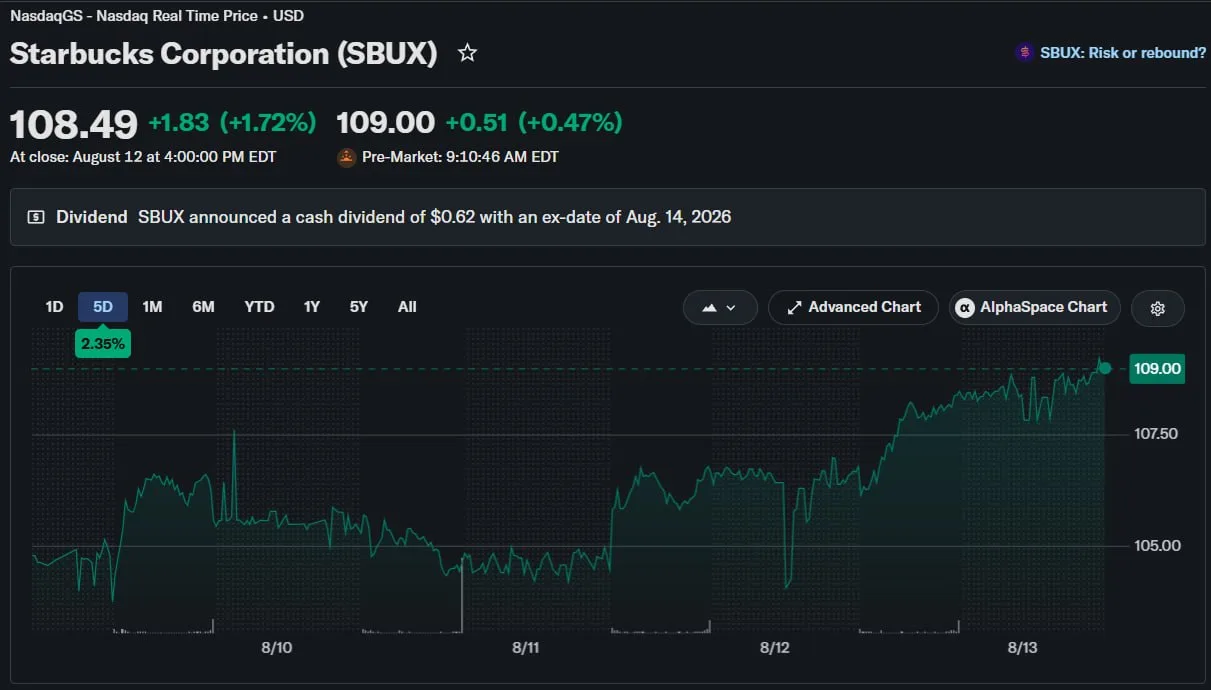Select the 6M time range
Screen dimensions: 1211x690
(203, 307)
